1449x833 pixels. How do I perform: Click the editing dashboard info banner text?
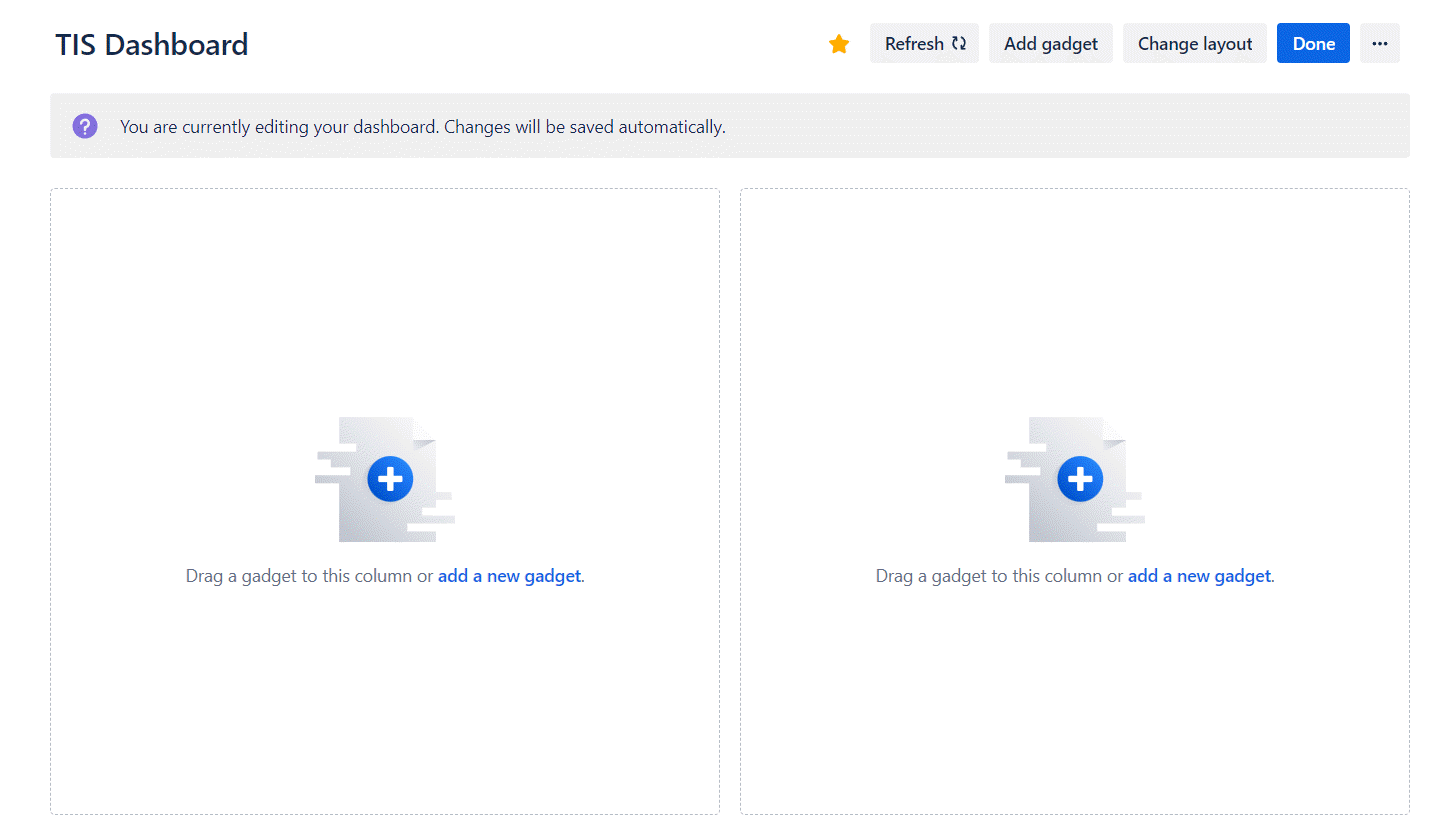[x=422, y=127]
